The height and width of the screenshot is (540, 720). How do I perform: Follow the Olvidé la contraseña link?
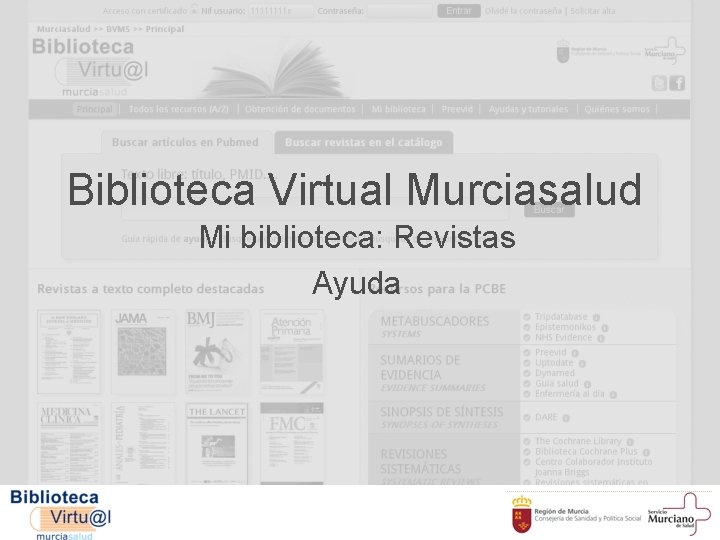pos(523,11)
